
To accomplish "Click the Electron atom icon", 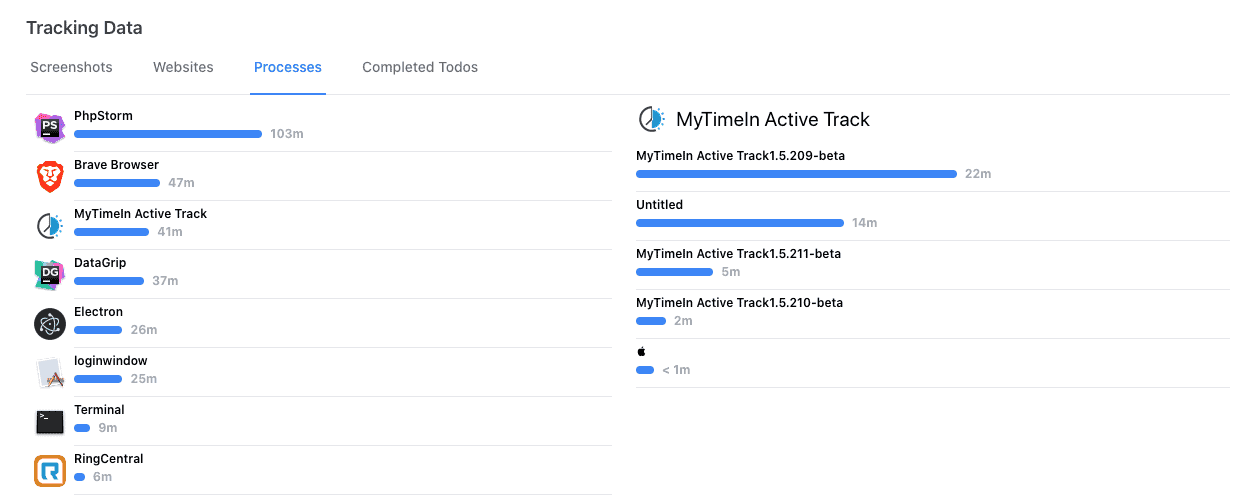I will tap(50, 323).
